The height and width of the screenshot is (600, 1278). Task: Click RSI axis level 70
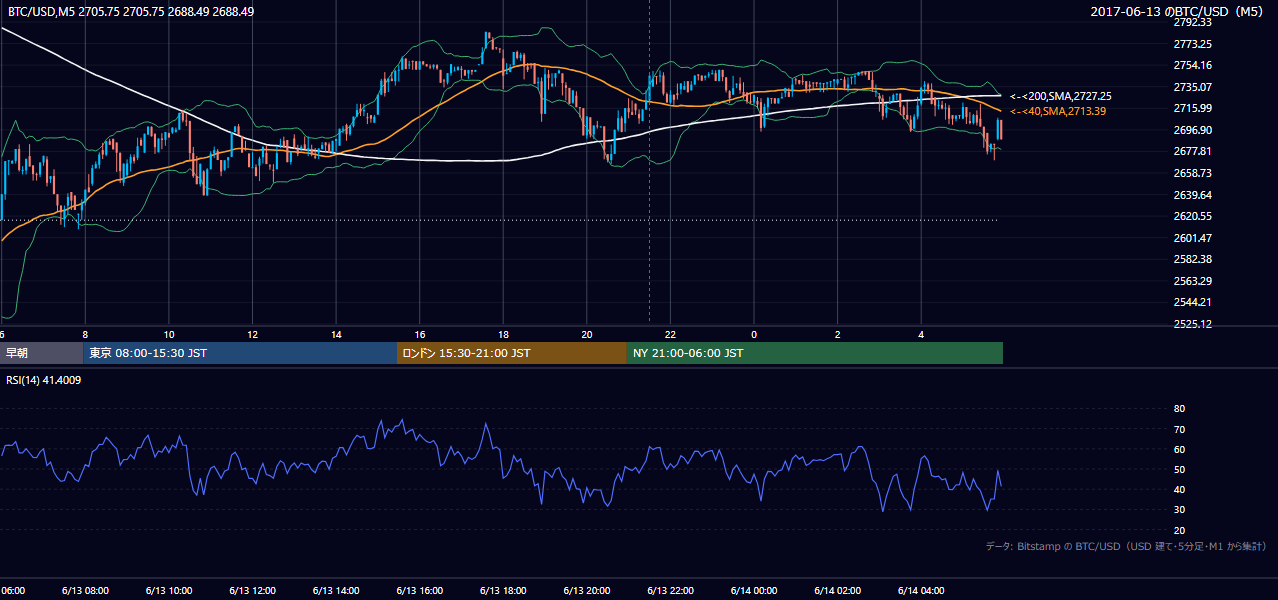click(x=1179, y=429)
